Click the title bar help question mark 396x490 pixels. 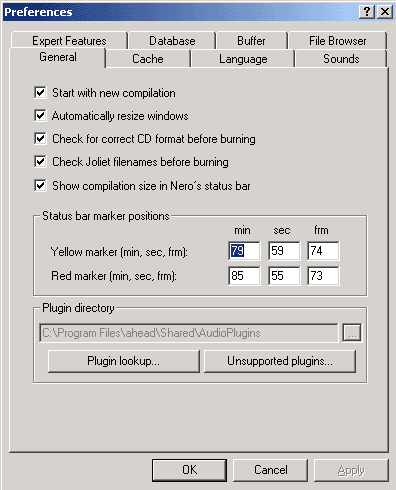point(367,12)
